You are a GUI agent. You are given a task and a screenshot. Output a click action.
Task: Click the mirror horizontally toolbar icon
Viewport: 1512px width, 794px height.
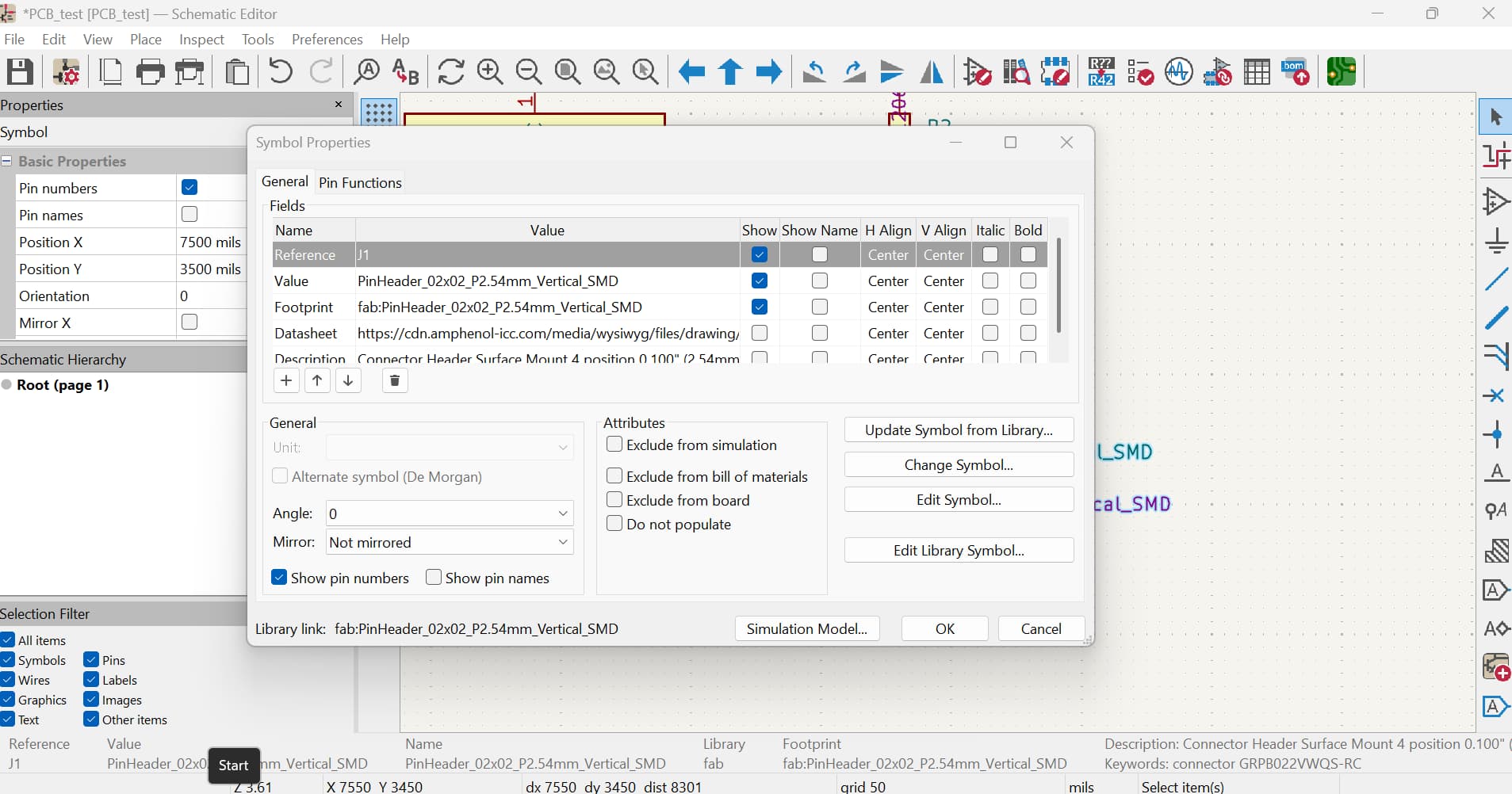(x=931, y=72)
